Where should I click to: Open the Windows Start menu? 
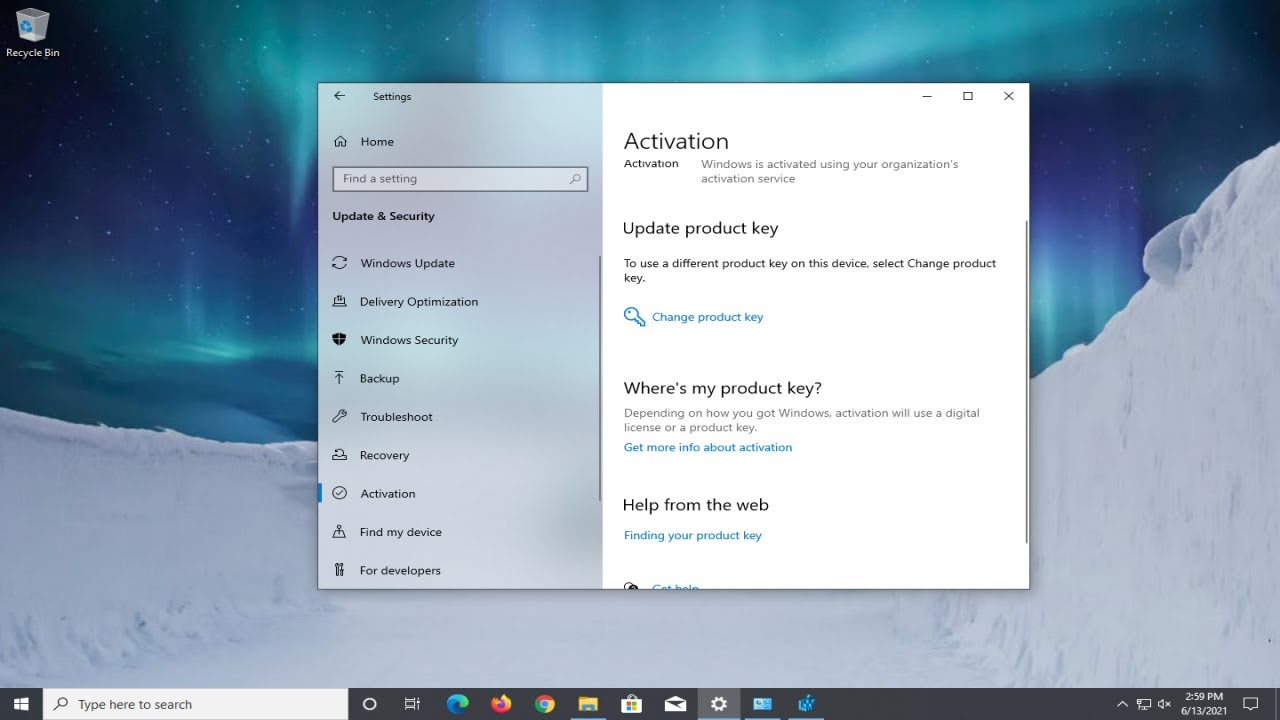21,704
